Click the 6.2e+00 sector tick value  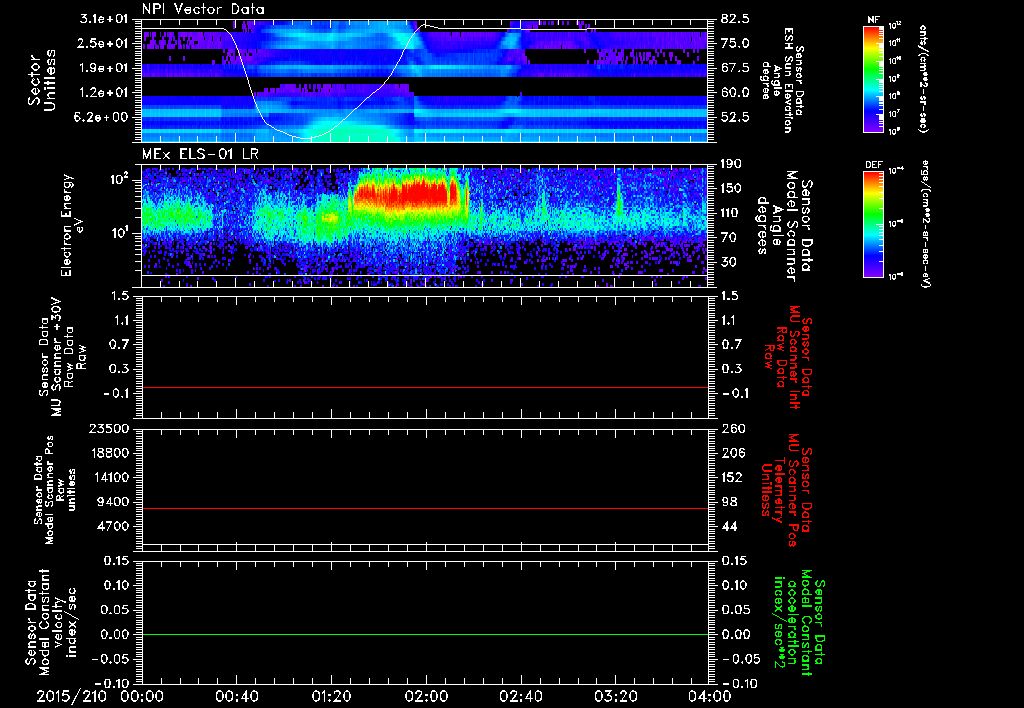[103, 117]
